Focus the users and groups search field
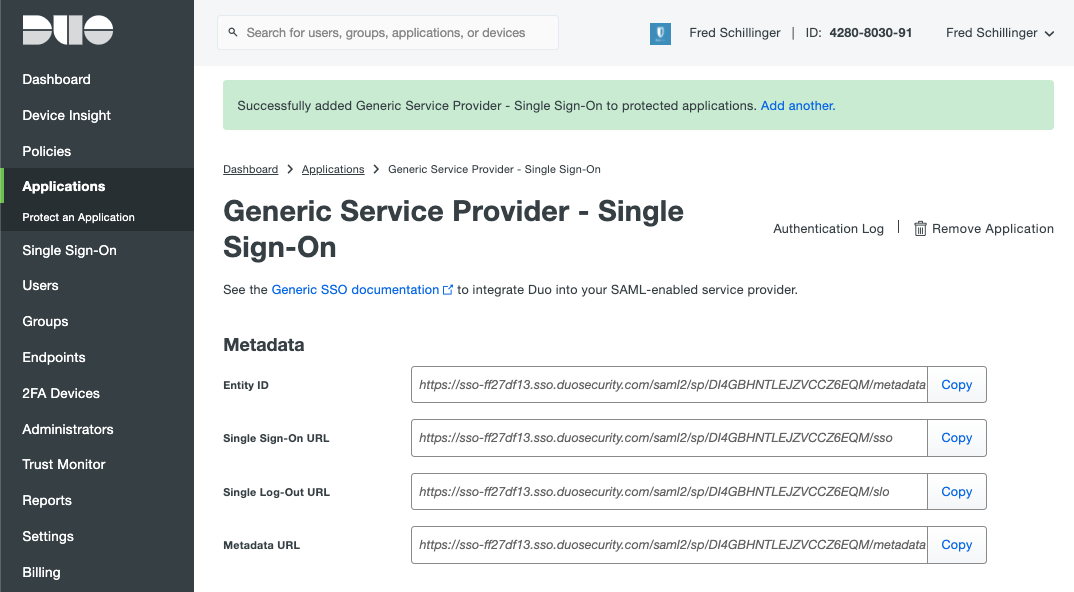 pos(388,32)
